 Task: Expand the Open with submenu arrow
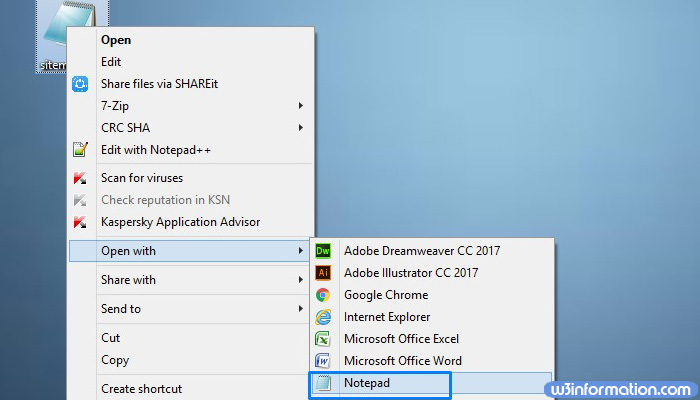point(300,251)
